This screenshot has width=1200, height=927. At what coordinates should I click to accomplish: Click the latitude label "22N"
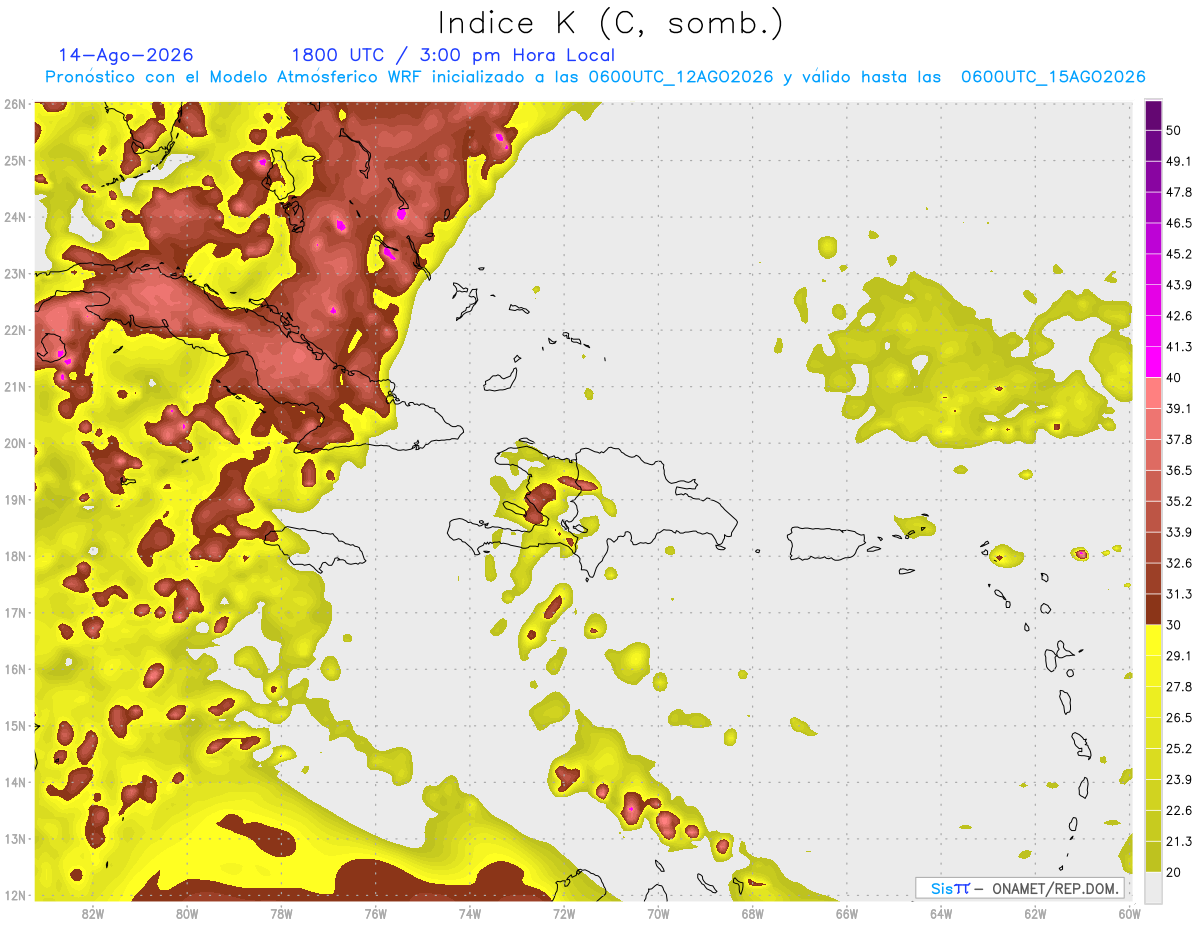tap(15, 330)
